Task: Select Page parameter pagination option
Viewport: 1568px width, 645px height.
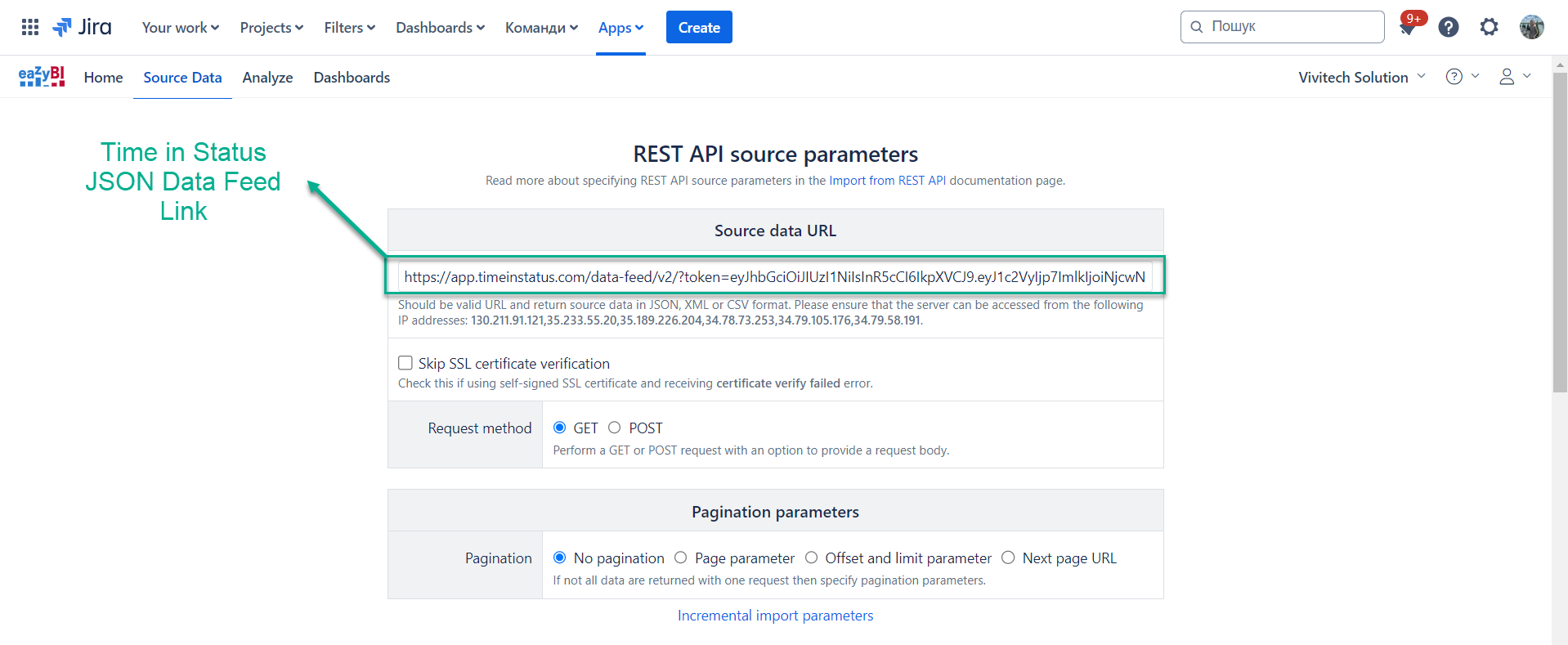Action: click(681, 558)
